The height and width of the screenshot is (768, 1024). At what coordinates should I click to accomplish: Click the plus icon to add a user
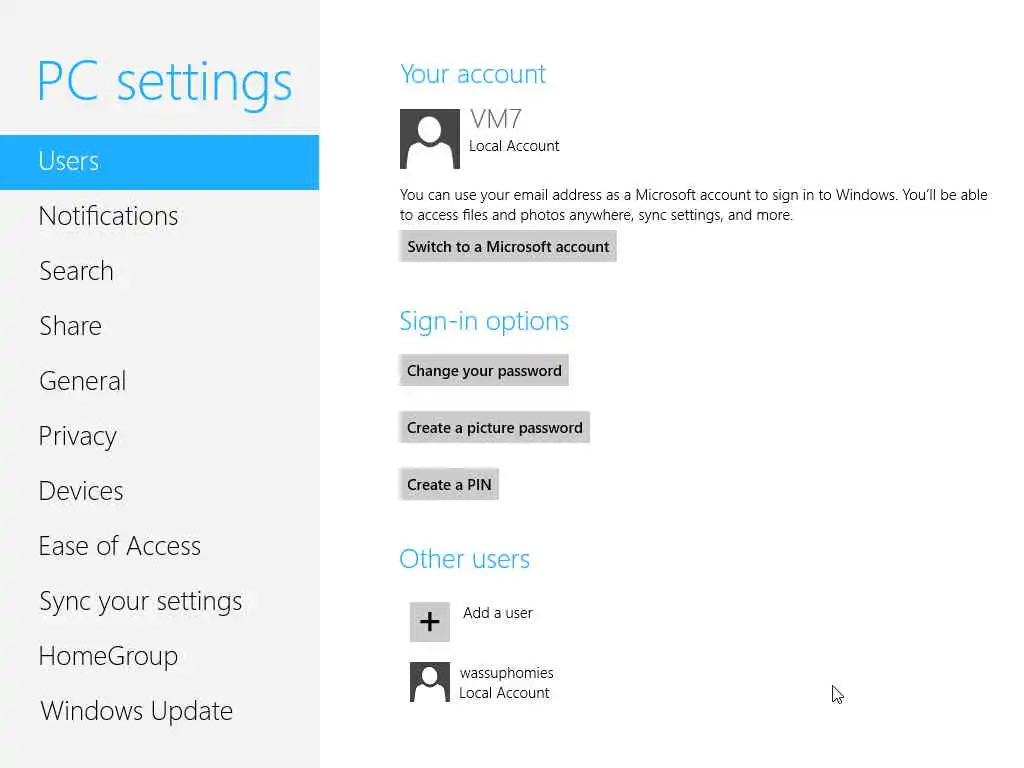pos(430,622)
